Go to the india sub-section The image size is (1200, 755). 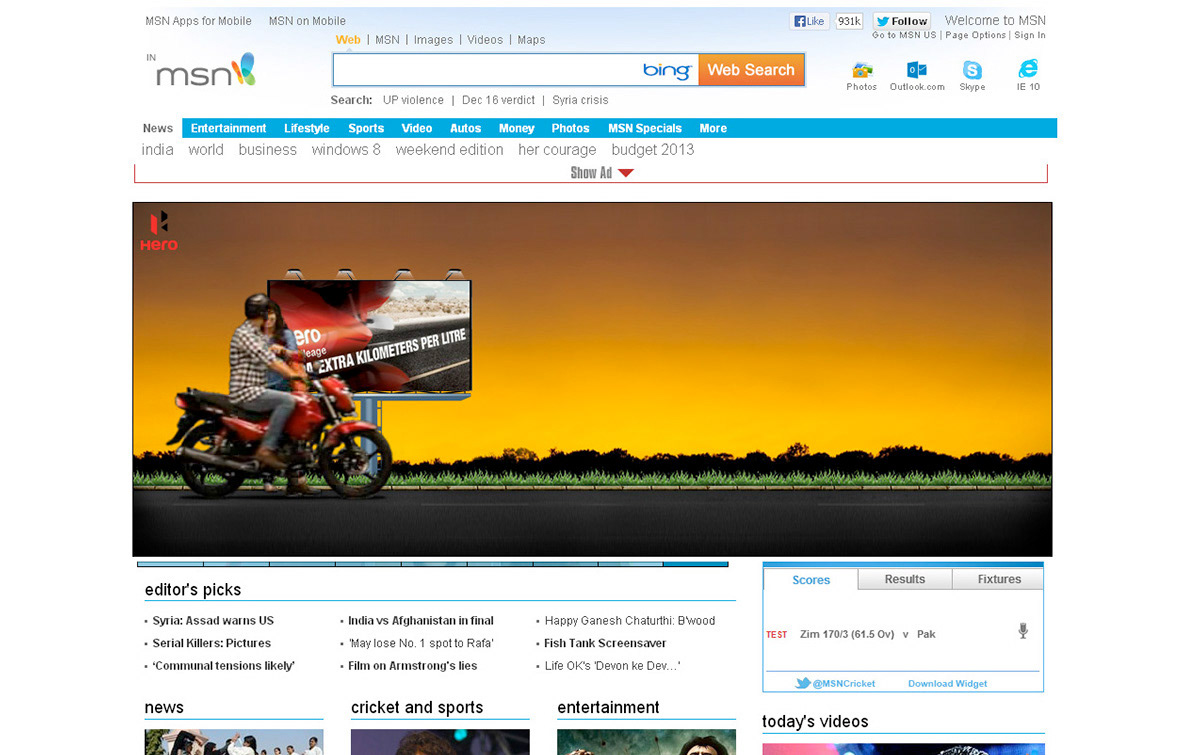[158, 149]
